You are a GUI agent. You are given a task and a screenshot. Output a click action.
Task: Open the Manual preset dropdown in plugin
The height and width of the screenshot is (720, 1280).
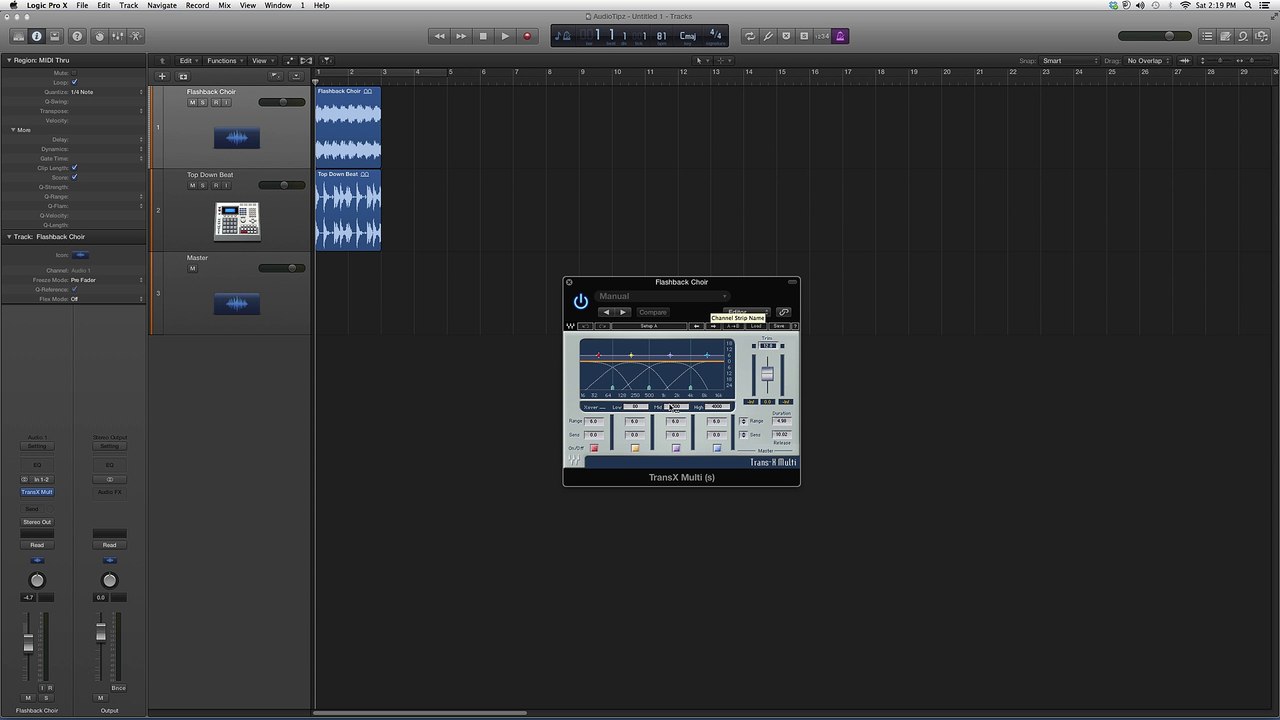pyautogui.click(x=663, y=296)
